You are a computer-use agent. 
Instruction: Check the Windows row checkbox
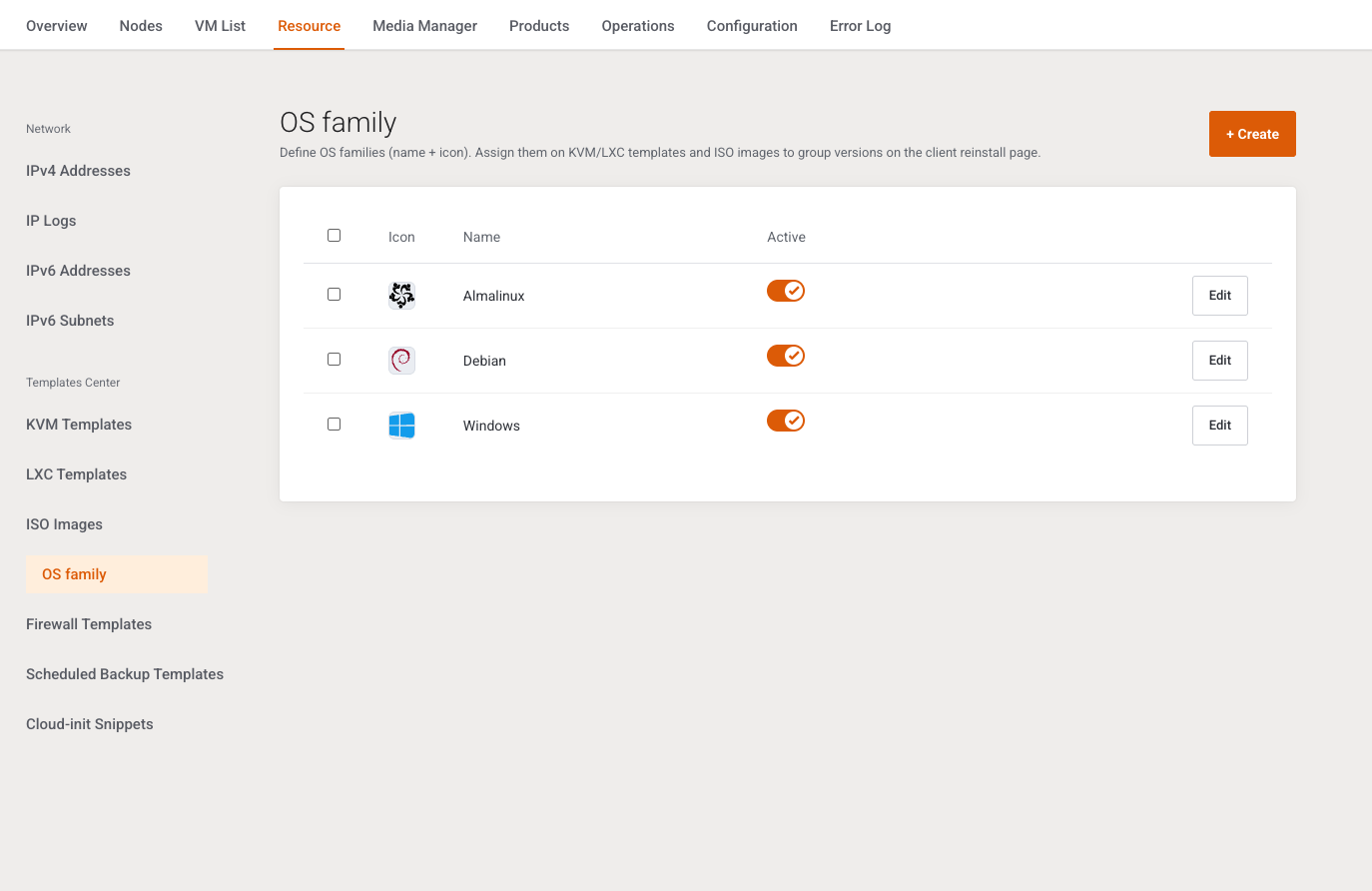335,425
